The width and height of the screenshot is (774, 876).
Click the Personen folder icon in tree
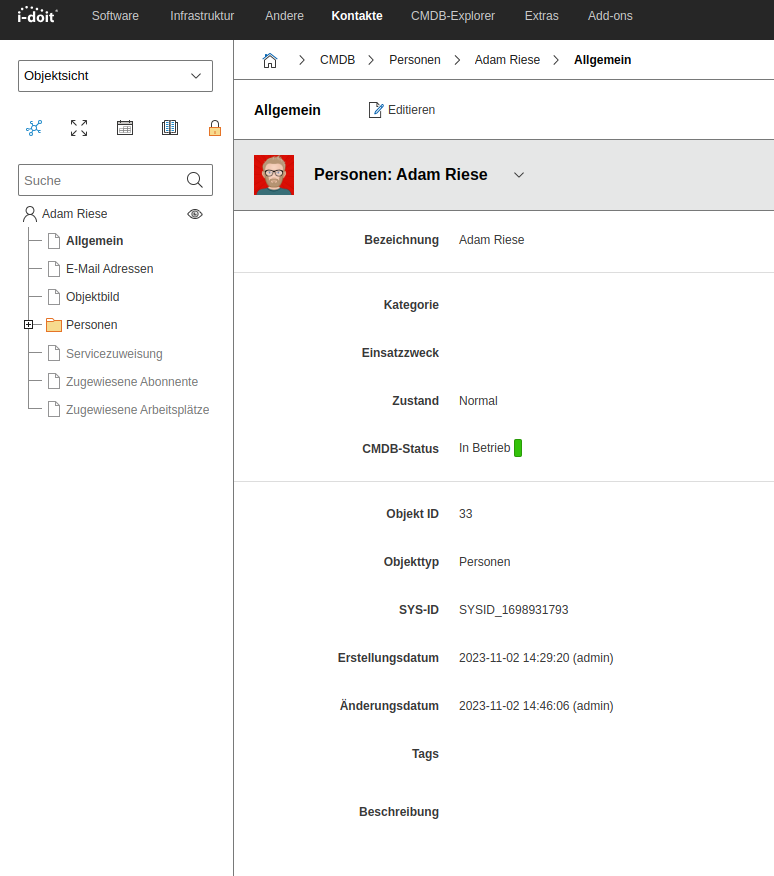tap(54, 325)
